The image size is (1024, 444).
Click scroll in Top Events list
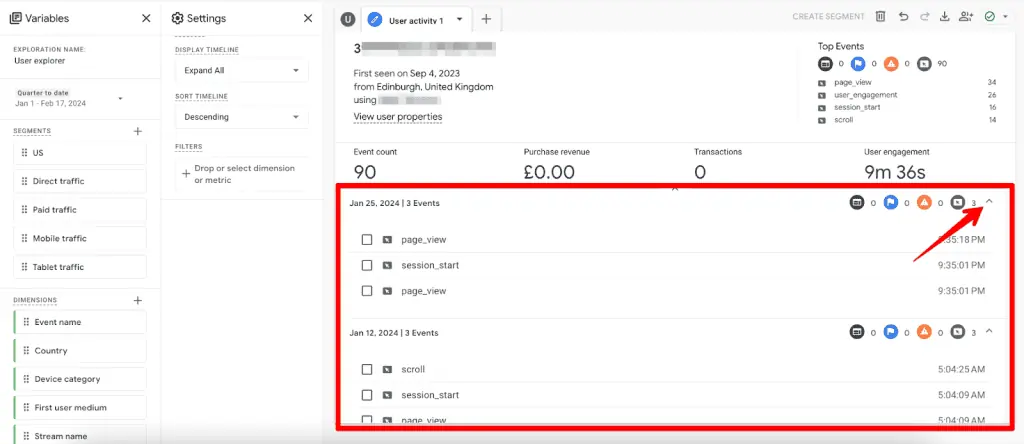(843, 120)
